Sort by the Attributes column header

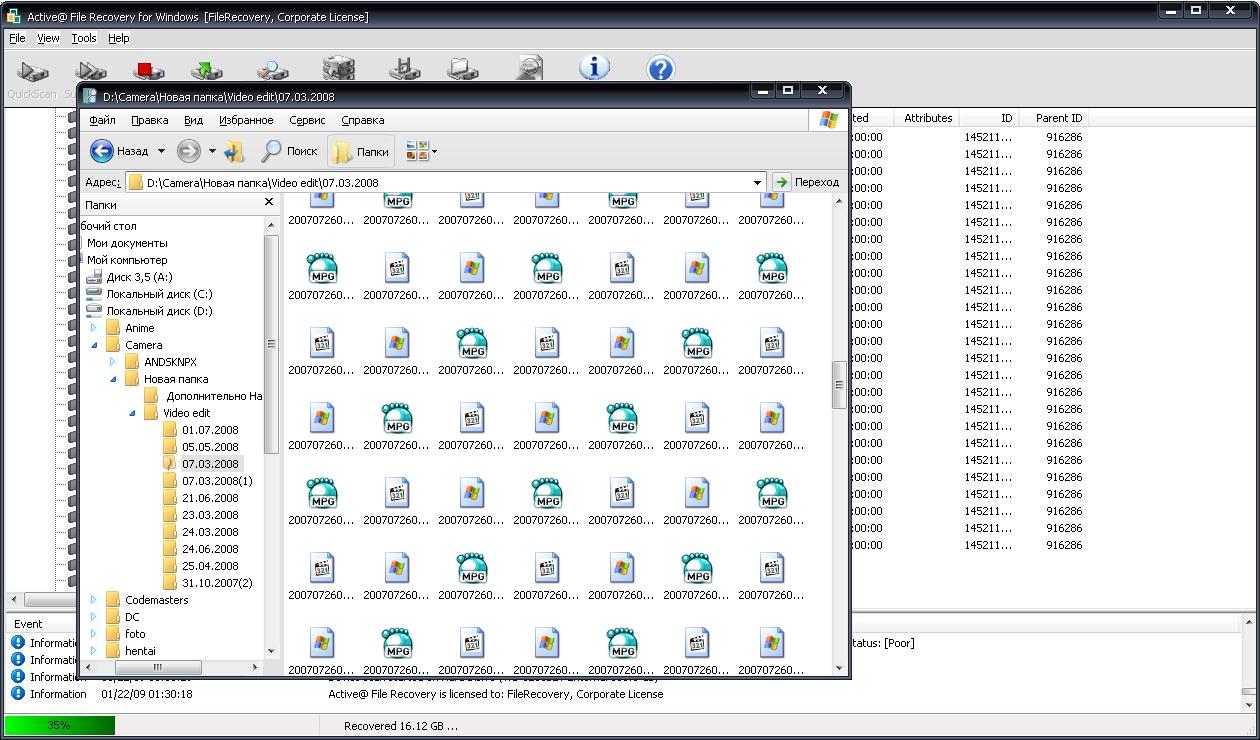click(928, 118)
